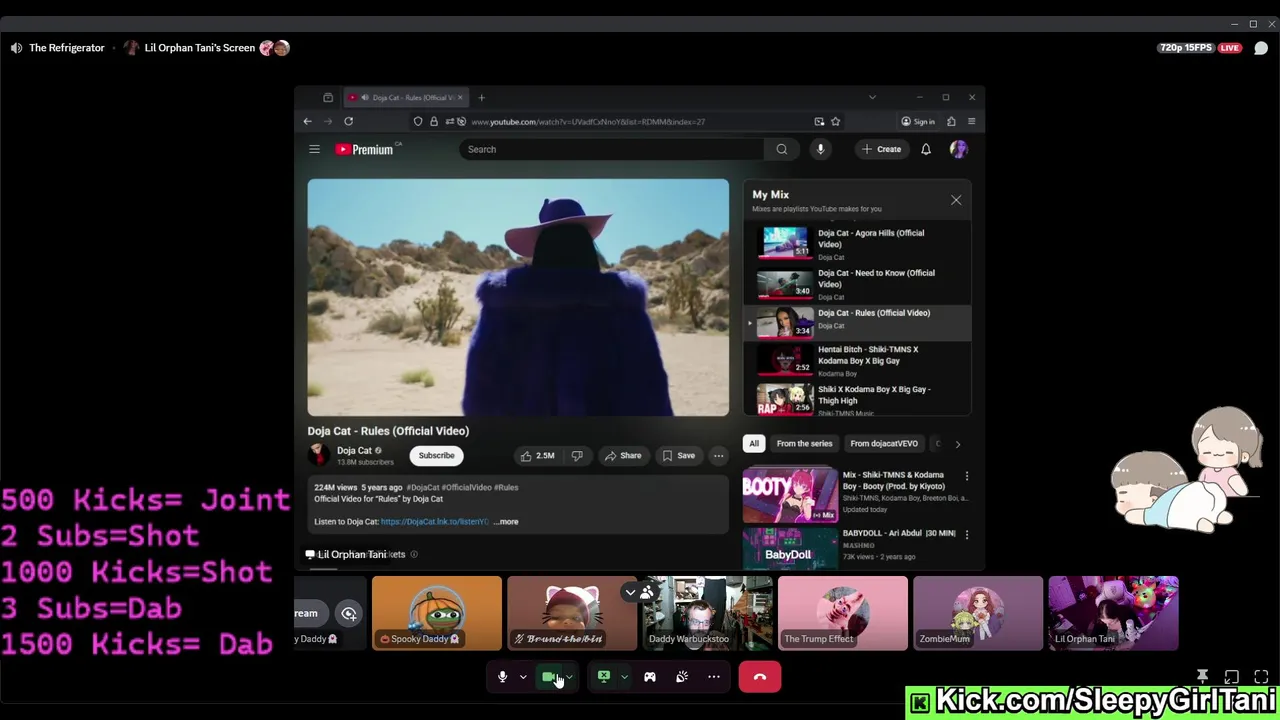The height and width of the screenshot is (720, 1280).
Task: Click the YouTube search input field
Action: 611,149
